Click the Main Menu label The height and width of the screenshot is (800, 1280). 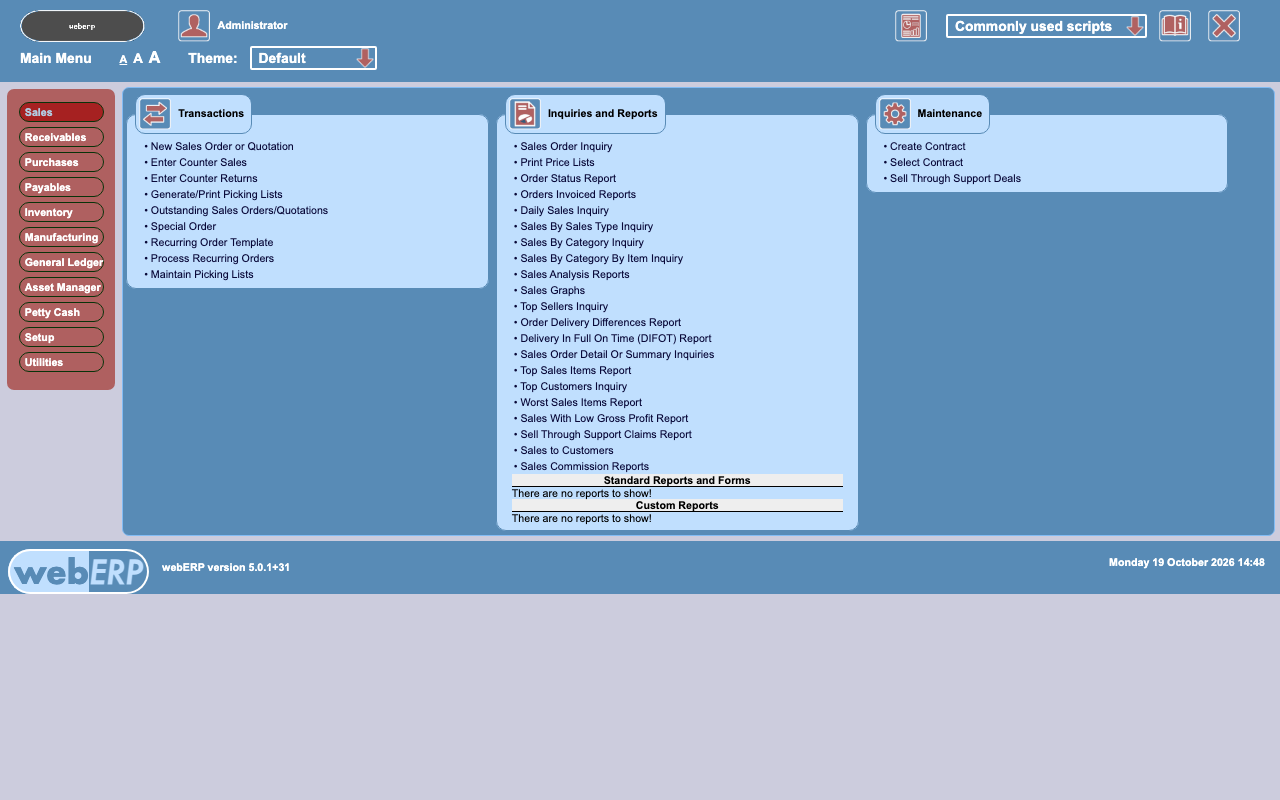[x=56, y=58]
